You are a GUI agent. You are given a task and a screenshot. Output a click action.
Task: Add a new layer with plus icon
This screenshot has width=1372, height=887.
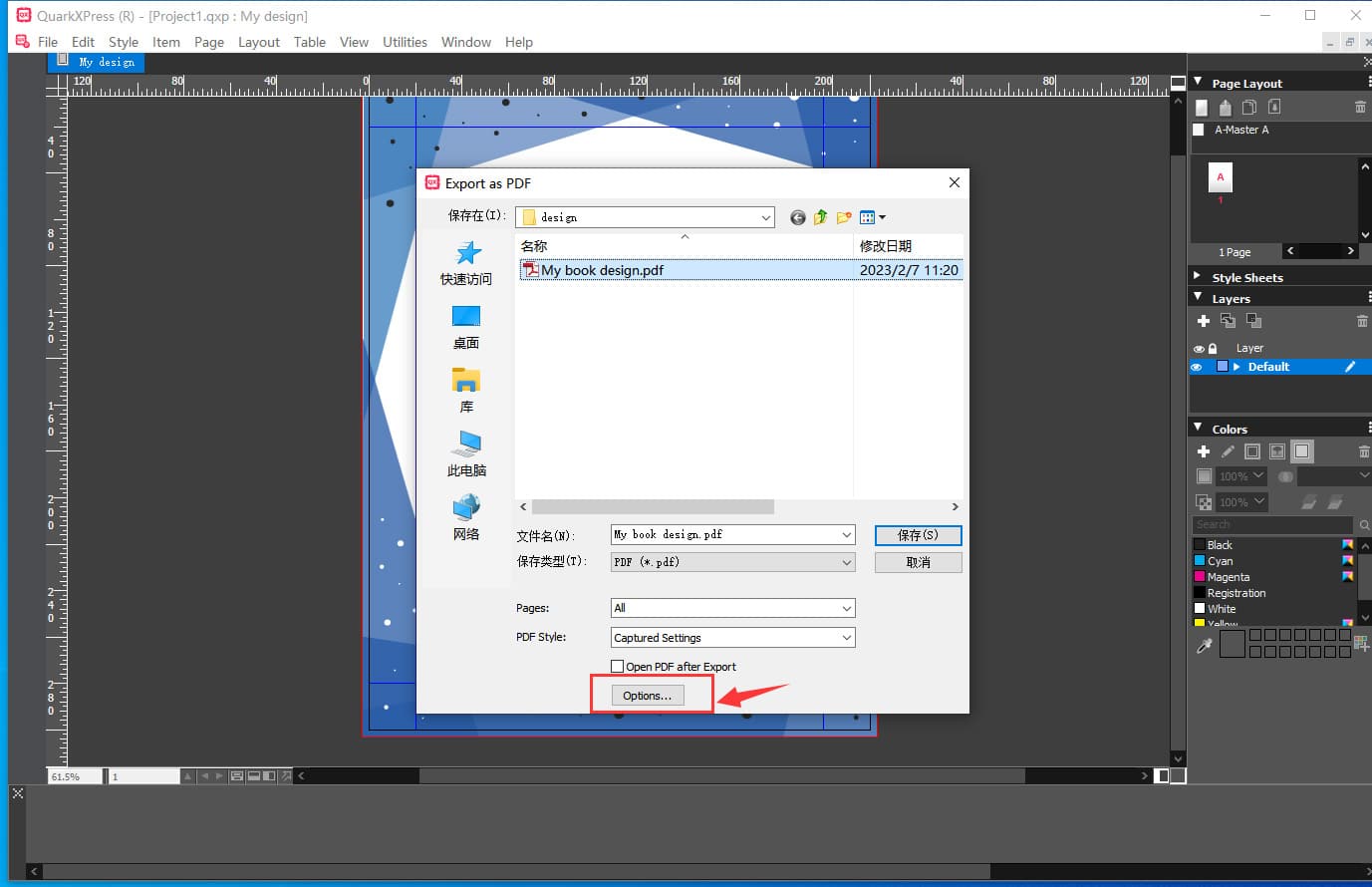[x=1204, y=321]
